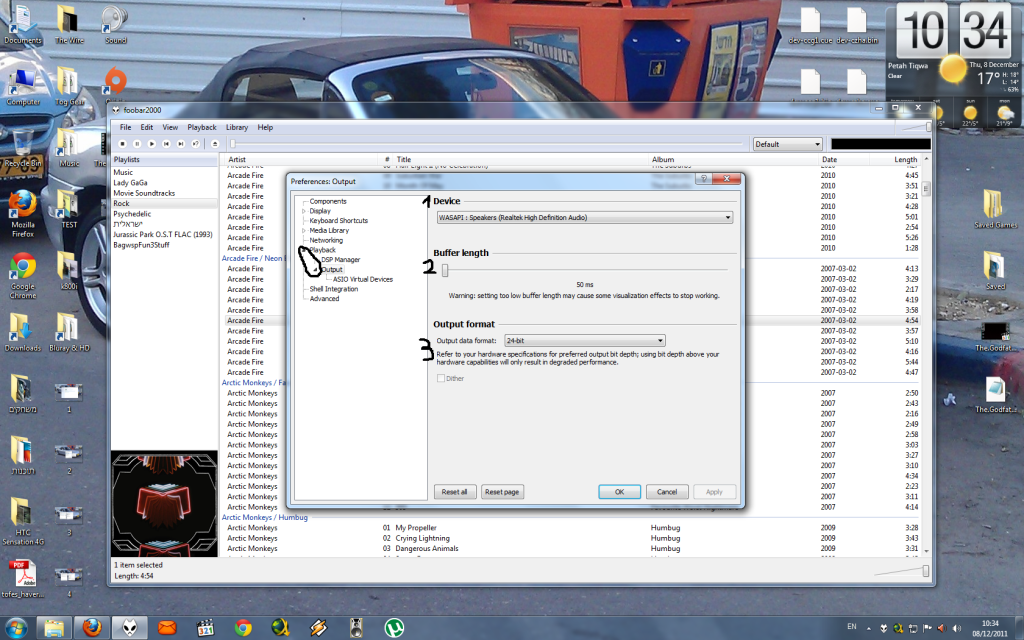Viewport: 1024px width, 640px height.
Task: Expand the Display preferences node
Action: [304, 211]
